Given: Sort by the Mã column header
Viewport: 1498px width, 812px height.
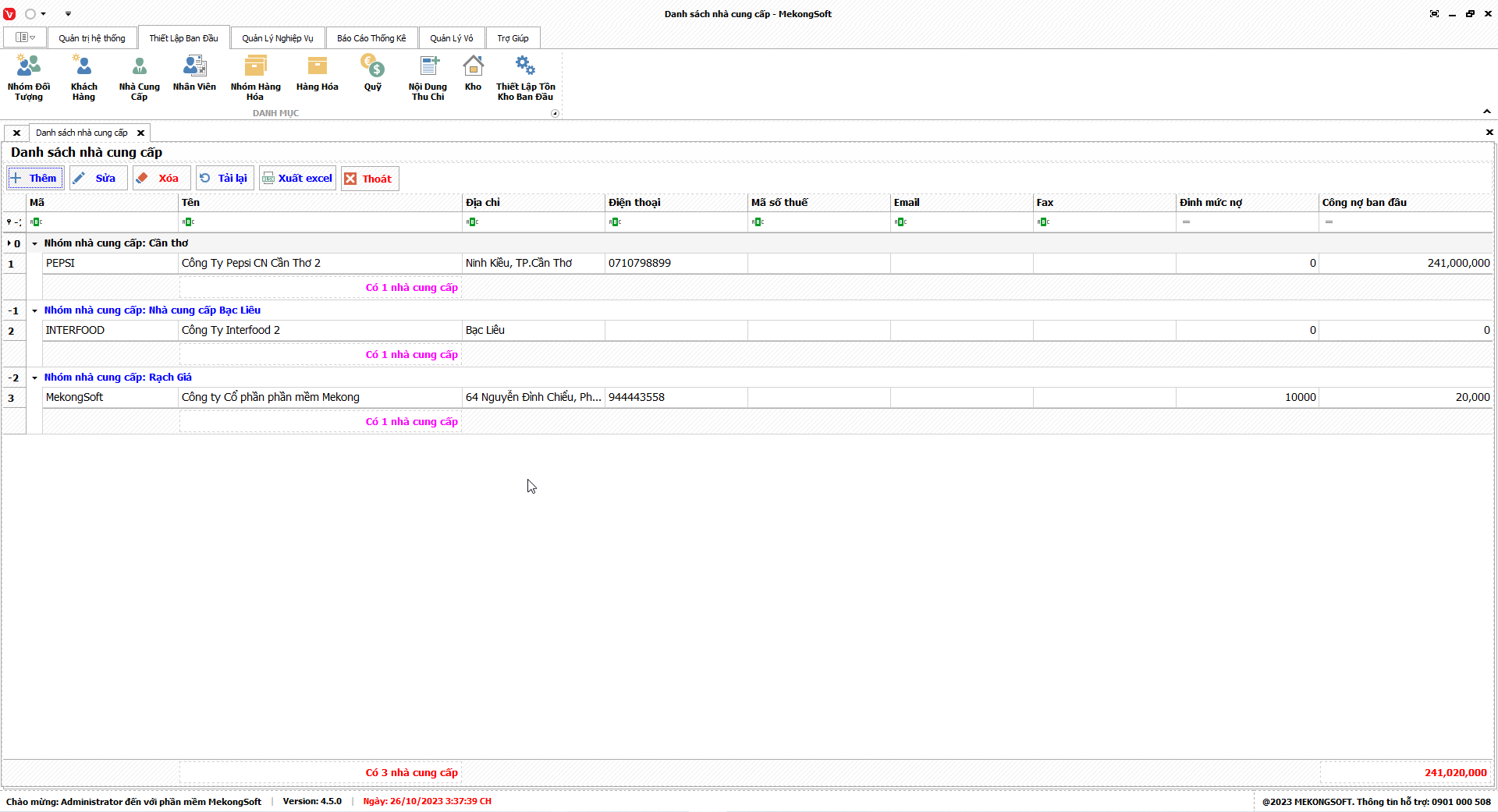Looking at the screenshot, I should [103, 203].
